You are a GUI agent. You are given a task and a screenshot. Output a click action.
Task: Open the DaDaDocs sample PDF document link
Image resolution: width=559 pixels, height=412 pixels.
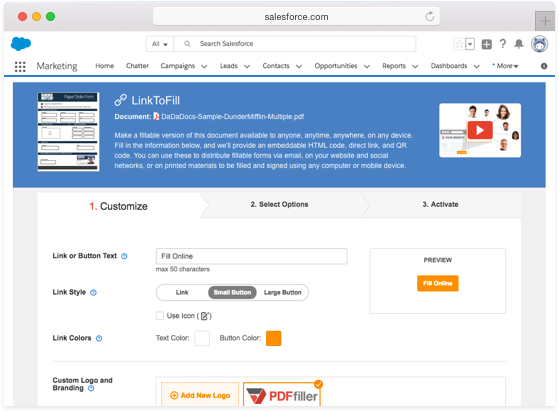(x=232, y=117)
